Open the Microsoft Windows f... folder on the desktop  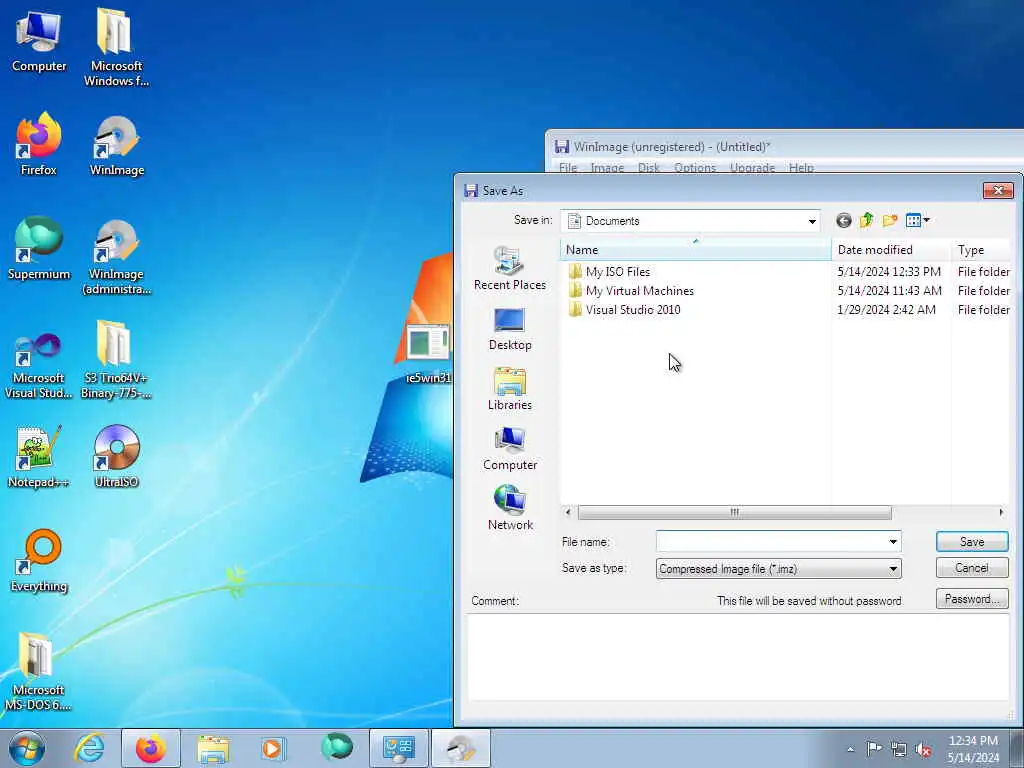(116, 47)
